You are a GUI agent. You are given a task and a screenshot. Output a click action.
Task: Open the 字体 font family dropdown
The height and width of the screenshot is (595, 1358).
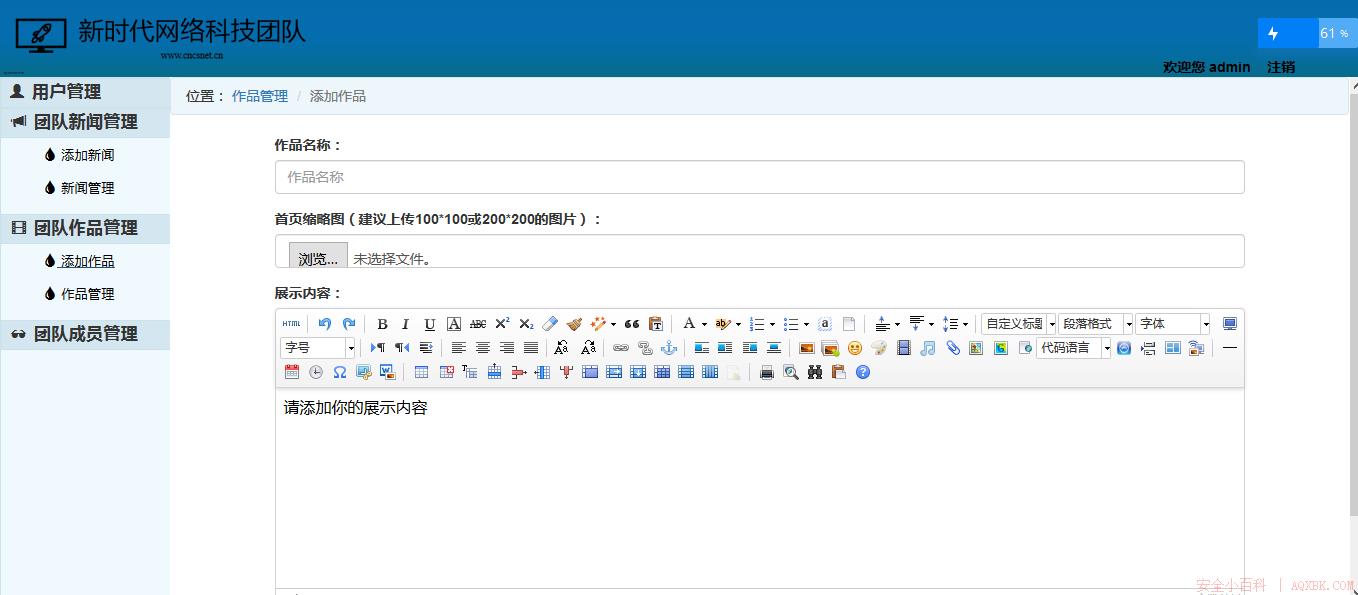(1172, 324)
